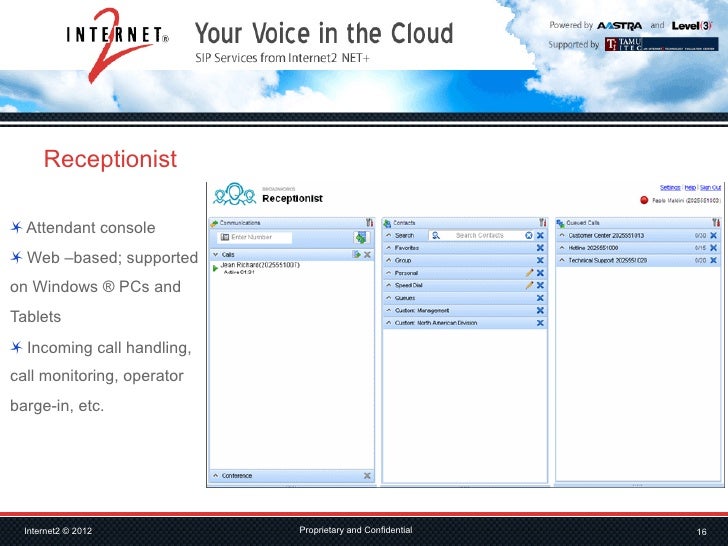Open Queued Calls panel options icon
Screen dimensions: 728x546
pyautogui.click(x=716, y=223)
